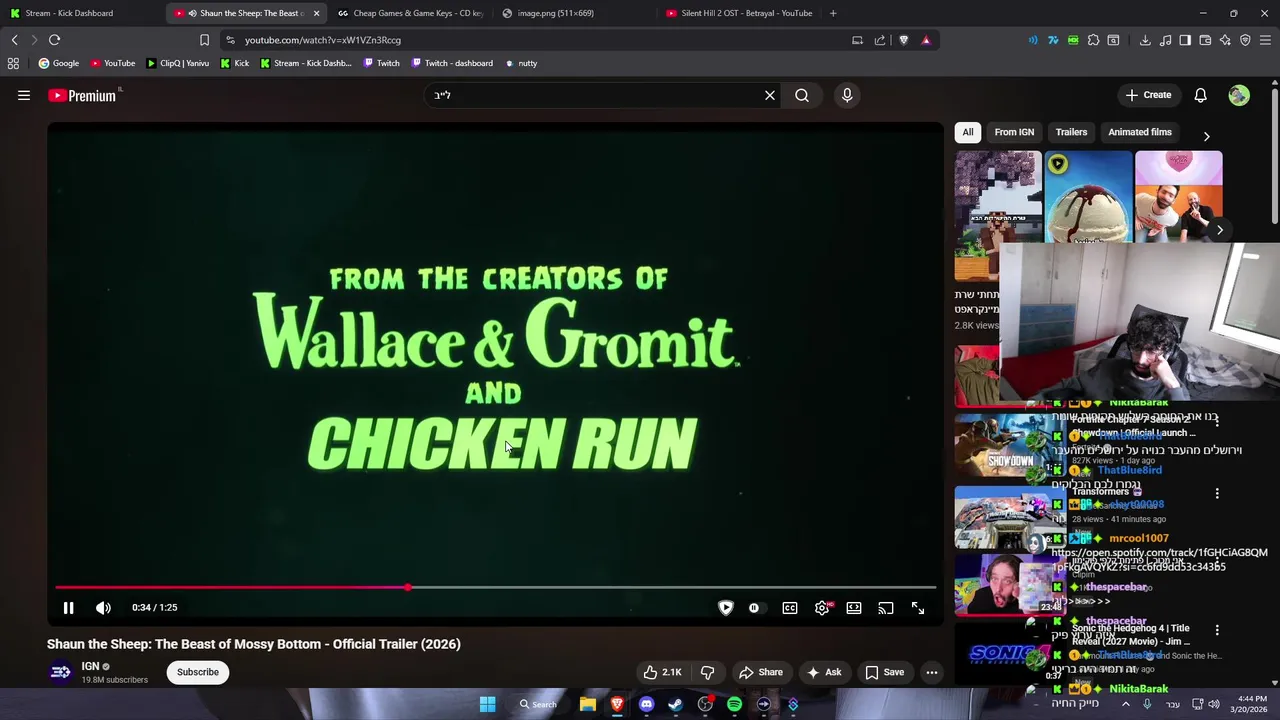Open options menu for Transformers video
The width and height of the screenshot is (1280, 720).
1217,493
